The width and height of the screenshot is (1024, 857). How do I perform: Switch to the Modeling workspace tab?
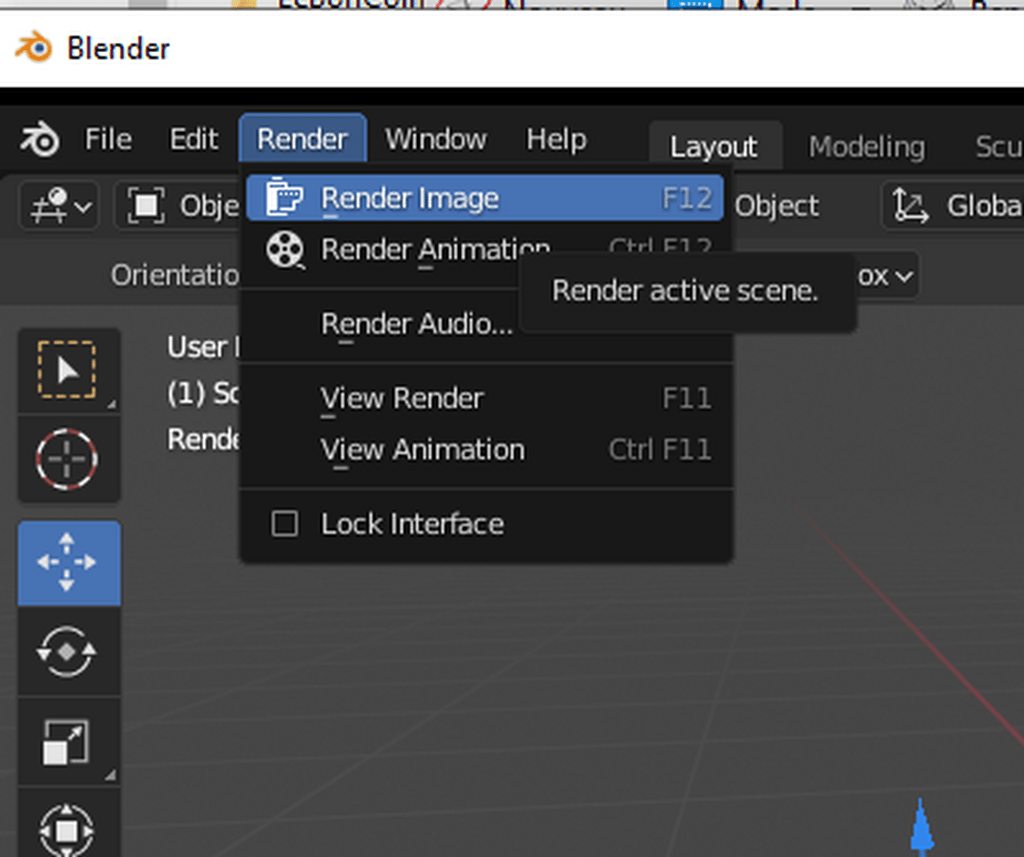[867, 146]
